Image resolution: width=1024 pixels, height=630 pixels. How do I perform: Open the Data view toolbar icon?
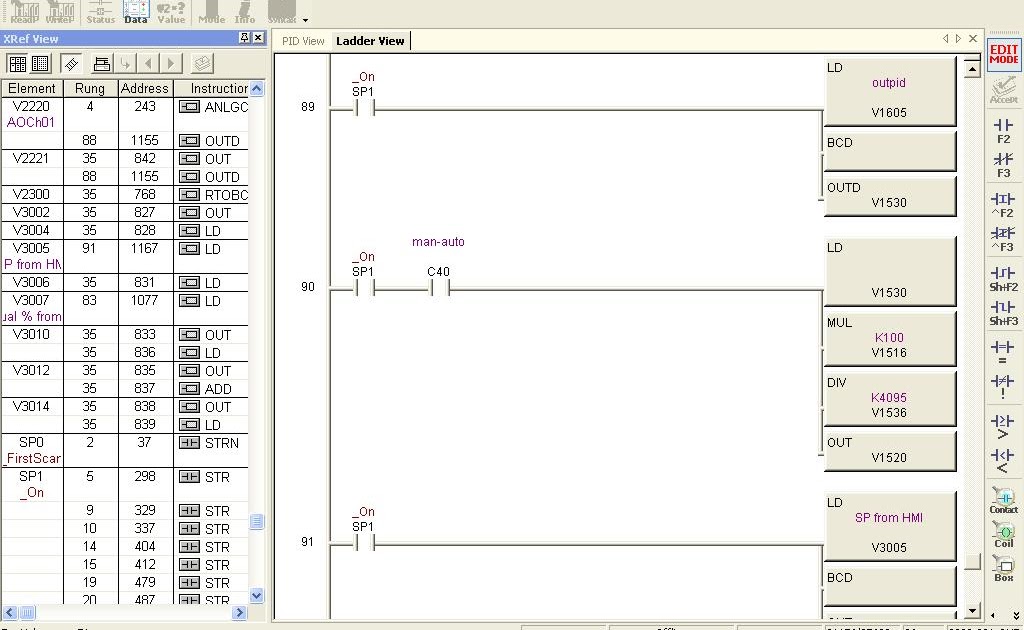(x=136, y=12)
